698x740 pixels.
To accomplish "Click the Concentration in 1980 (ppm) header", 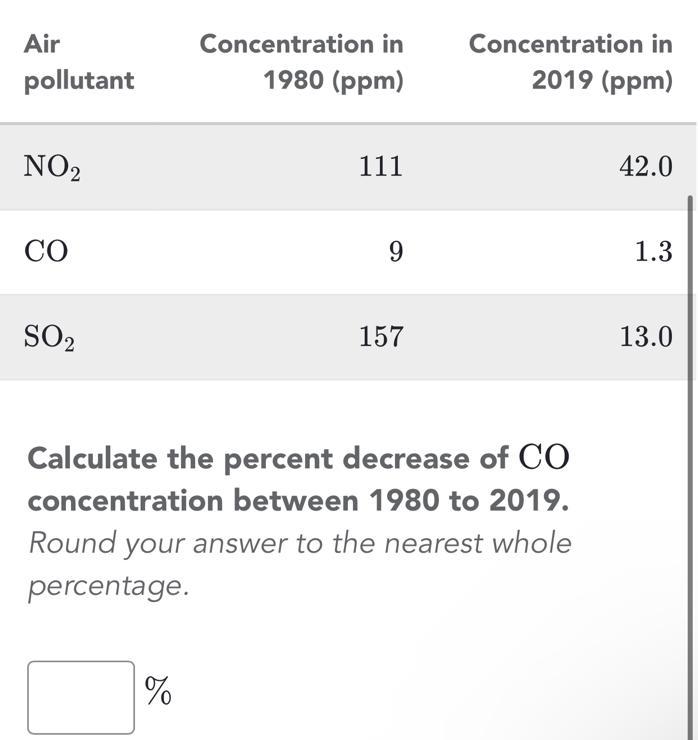I will [x=302, y=62].
